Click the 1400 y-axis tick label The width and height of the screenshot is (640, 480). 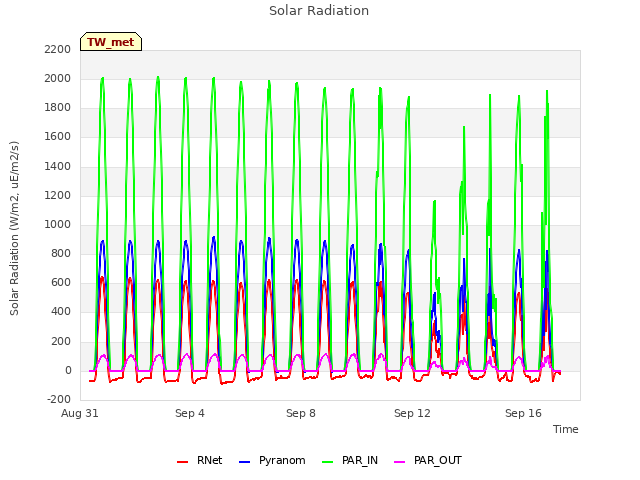pos(58,167)
